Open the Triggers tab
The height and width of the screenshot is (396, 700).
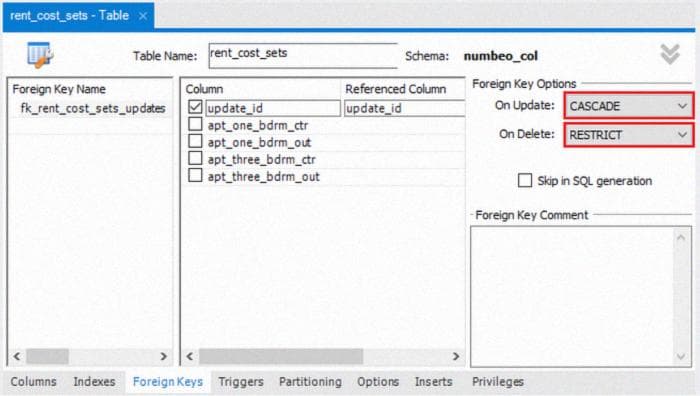coord(241,382)
